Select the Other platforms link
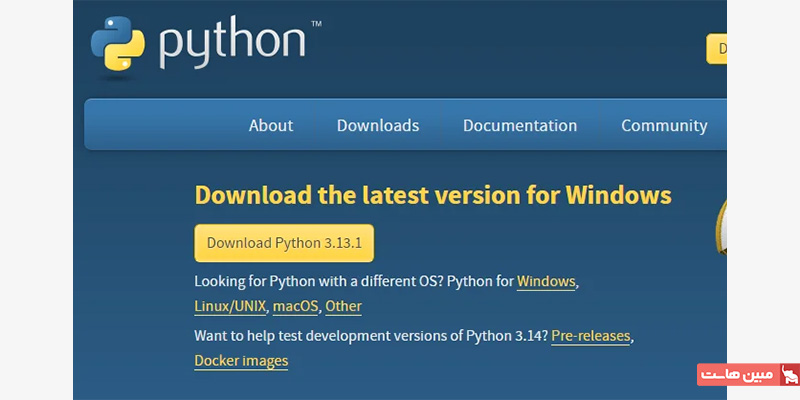Screen dimensions: 800x400 tap(343, 306)
